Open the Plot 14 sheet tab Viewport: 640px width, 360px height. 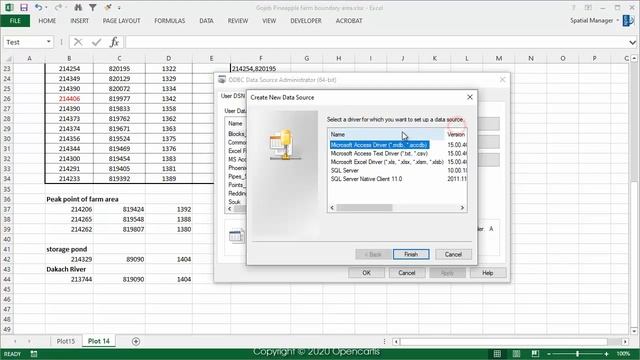point(99,341)
